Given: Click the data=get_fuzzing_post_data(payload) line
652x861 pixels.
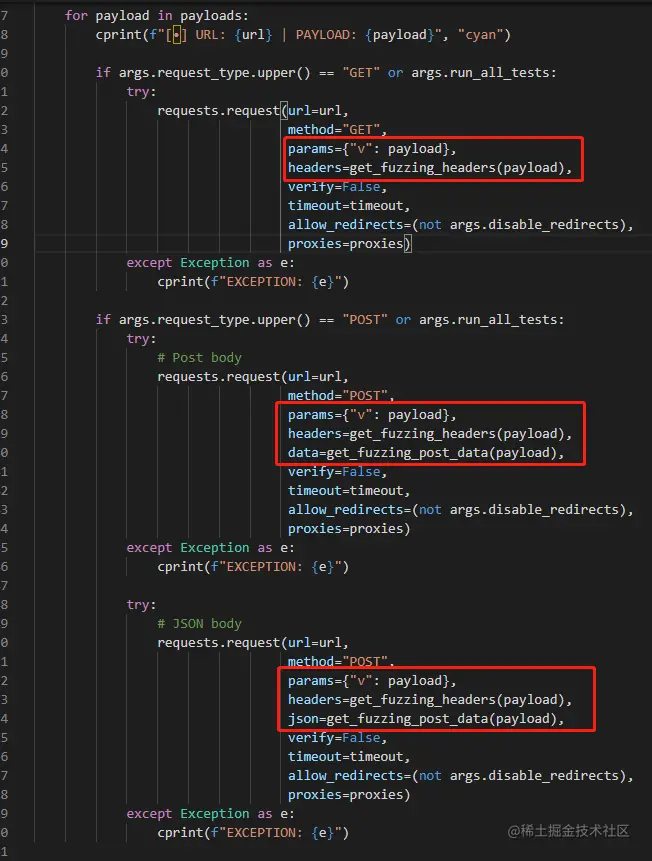Looking at the screenshot, I should pos(426,453).
